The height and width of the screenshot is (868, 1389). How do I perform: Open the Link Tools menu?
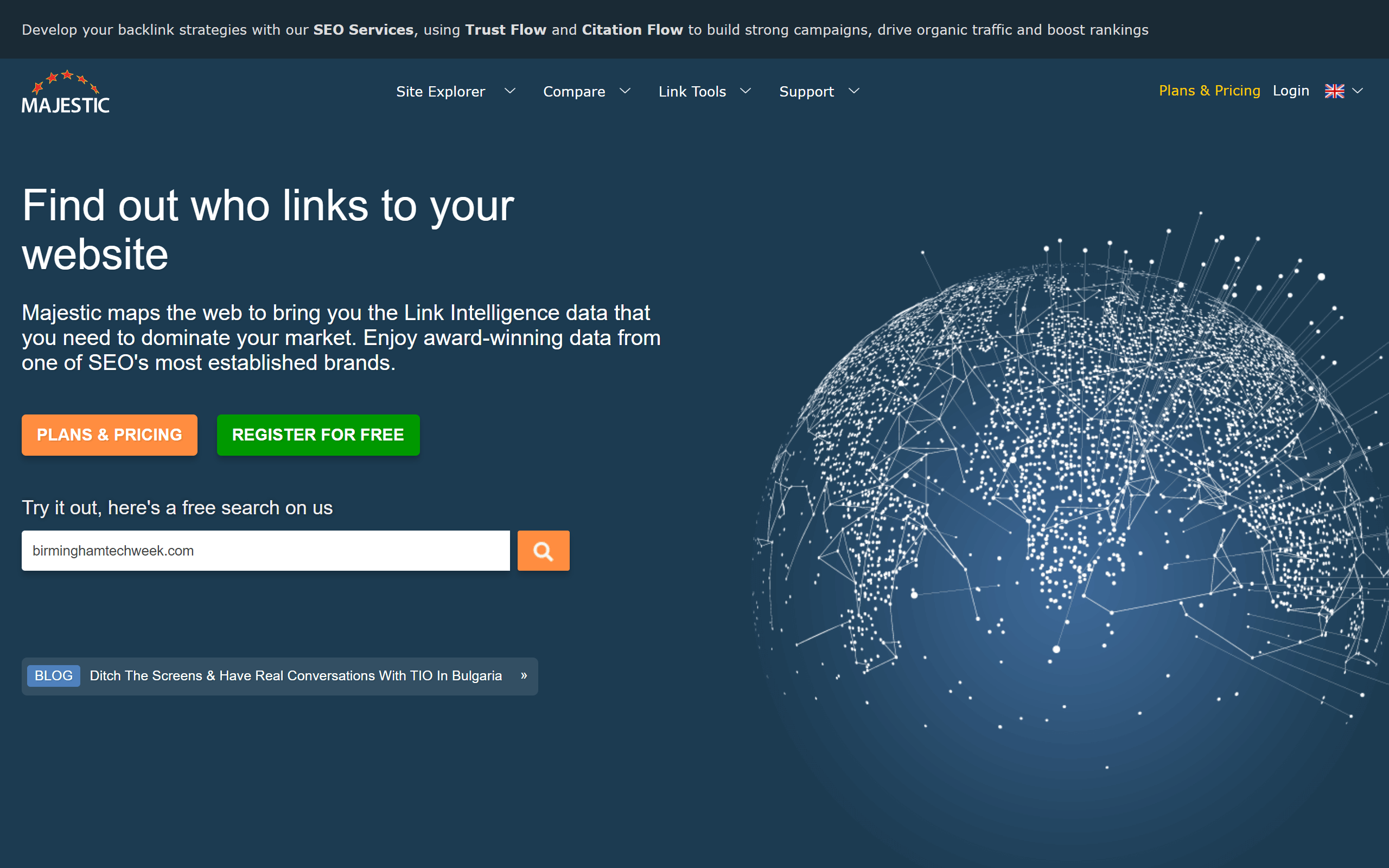click(x=692, y=92)
